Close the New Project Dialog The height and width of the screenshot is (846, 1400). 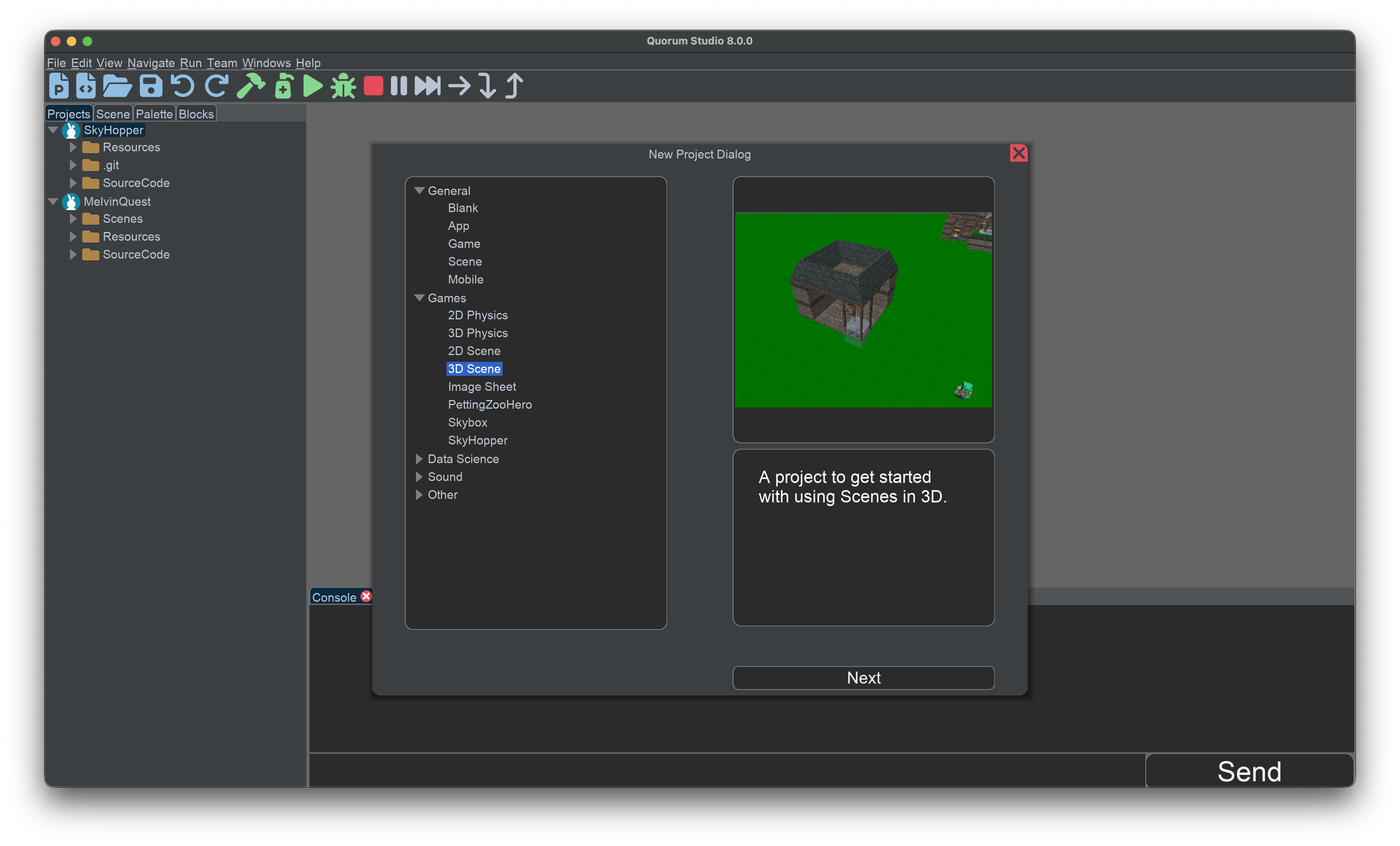click(1019, 153)
